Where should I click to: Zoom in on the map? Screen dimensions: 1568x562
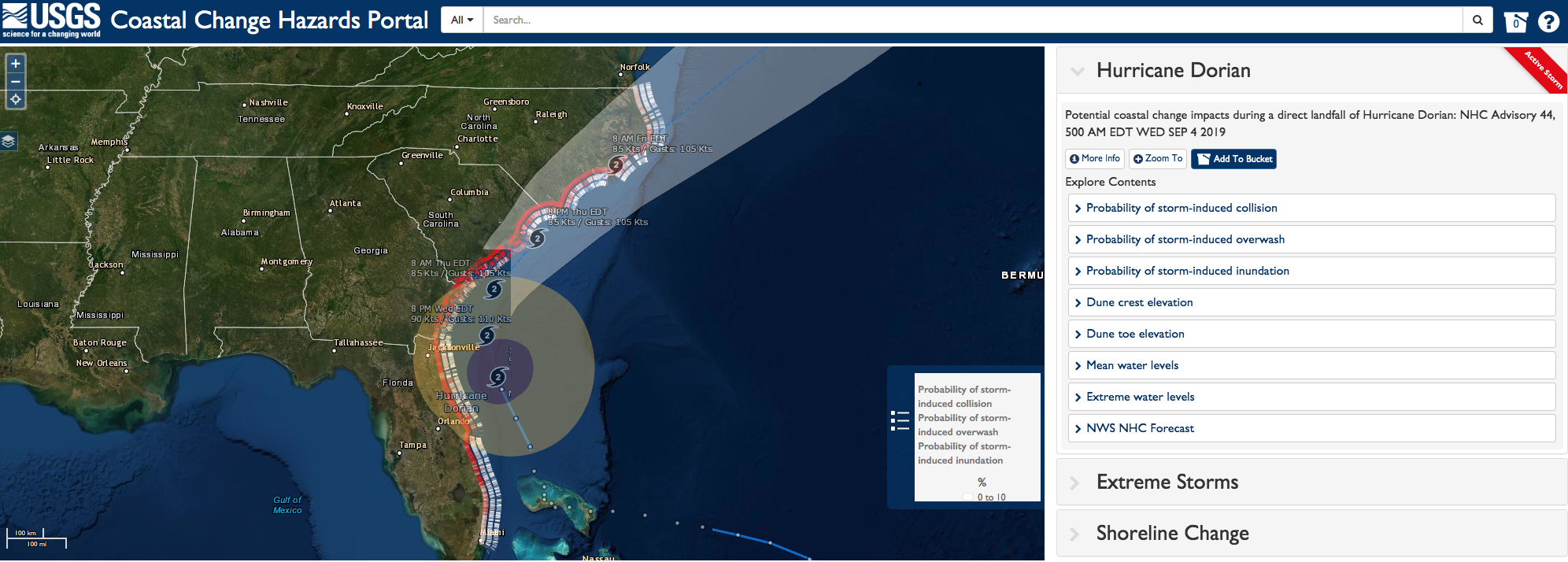(15, 64)
